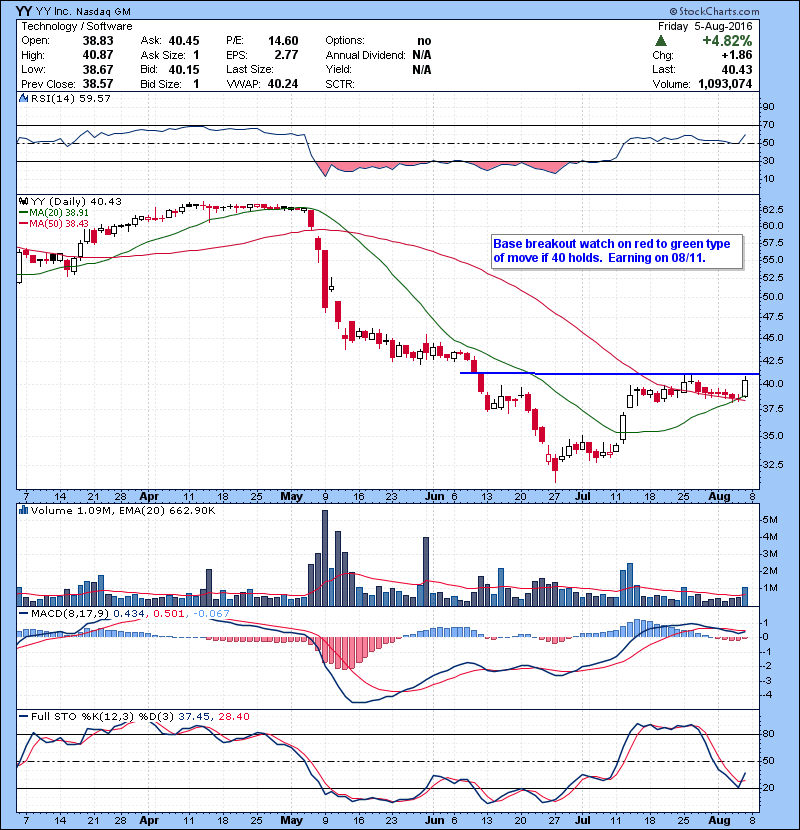Click the green up-triangle change indicator

(660, 41)
